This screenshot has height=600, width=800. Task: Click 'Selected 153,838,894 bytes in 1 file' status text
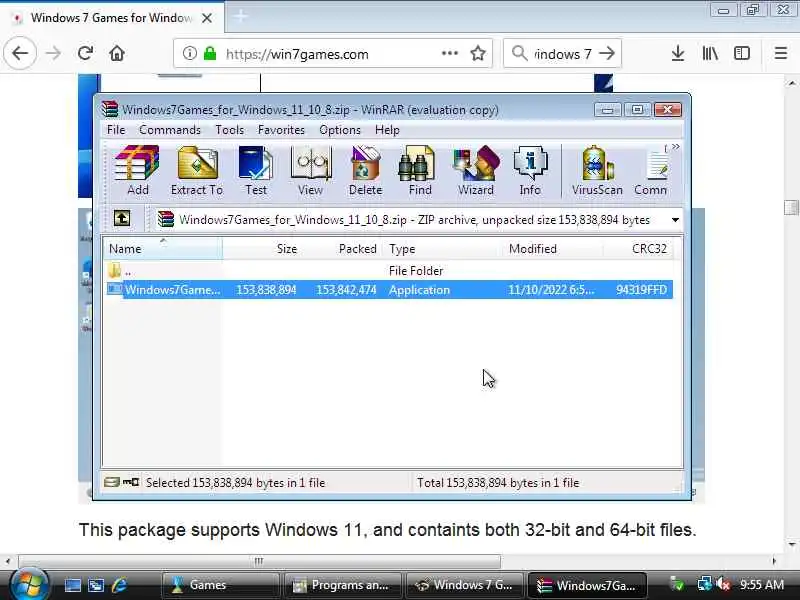click(x=235, y=483)
